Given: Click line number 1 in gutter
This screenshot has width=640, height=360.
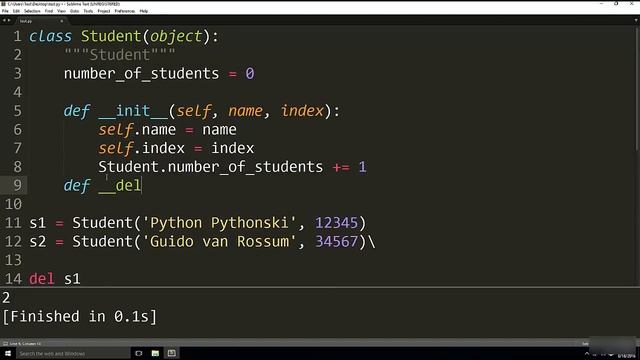Looking at the screenshot, I should click(17, 36).
